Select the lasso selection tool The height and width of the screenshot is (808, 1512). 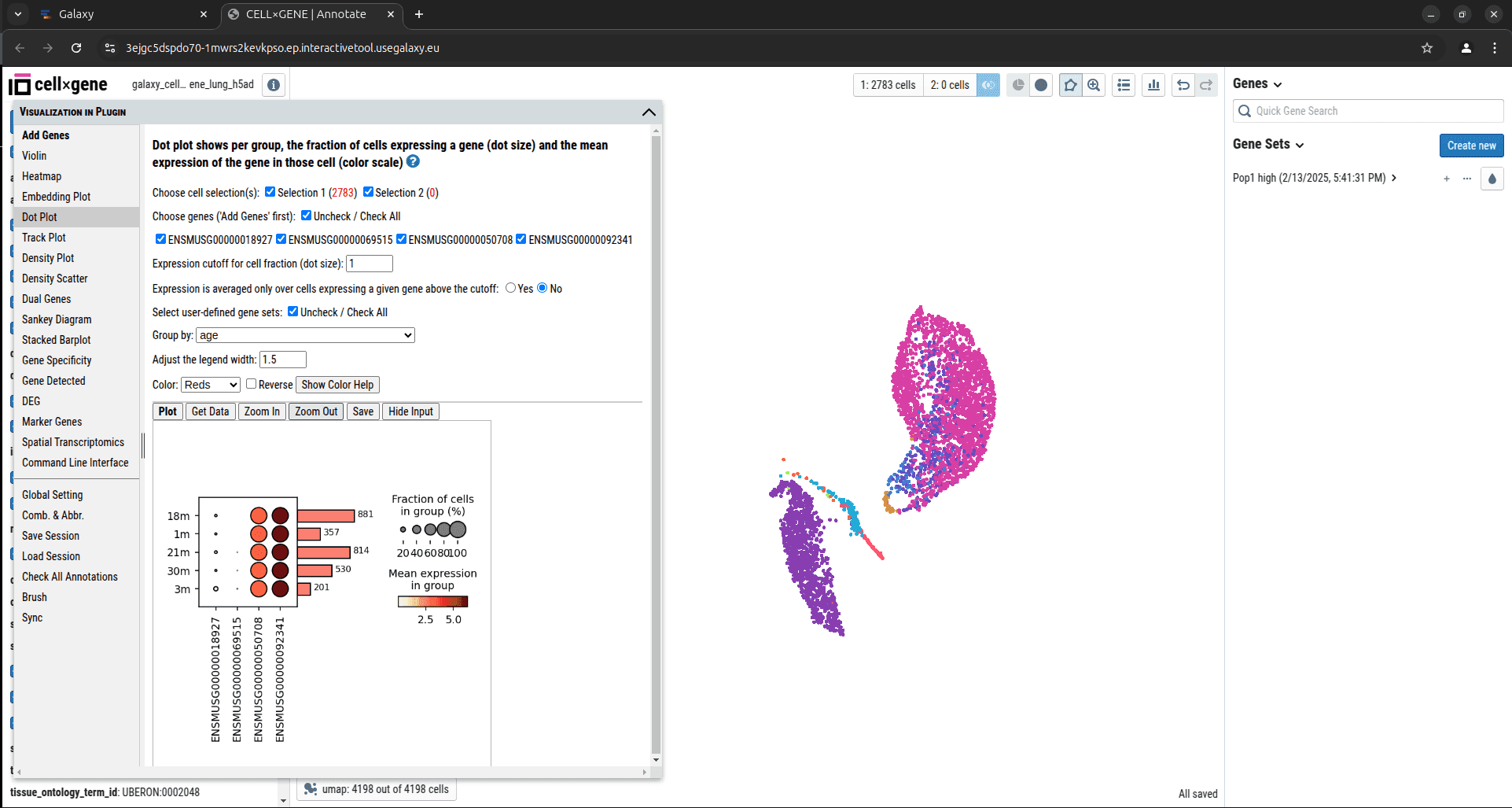point(1070,85)
